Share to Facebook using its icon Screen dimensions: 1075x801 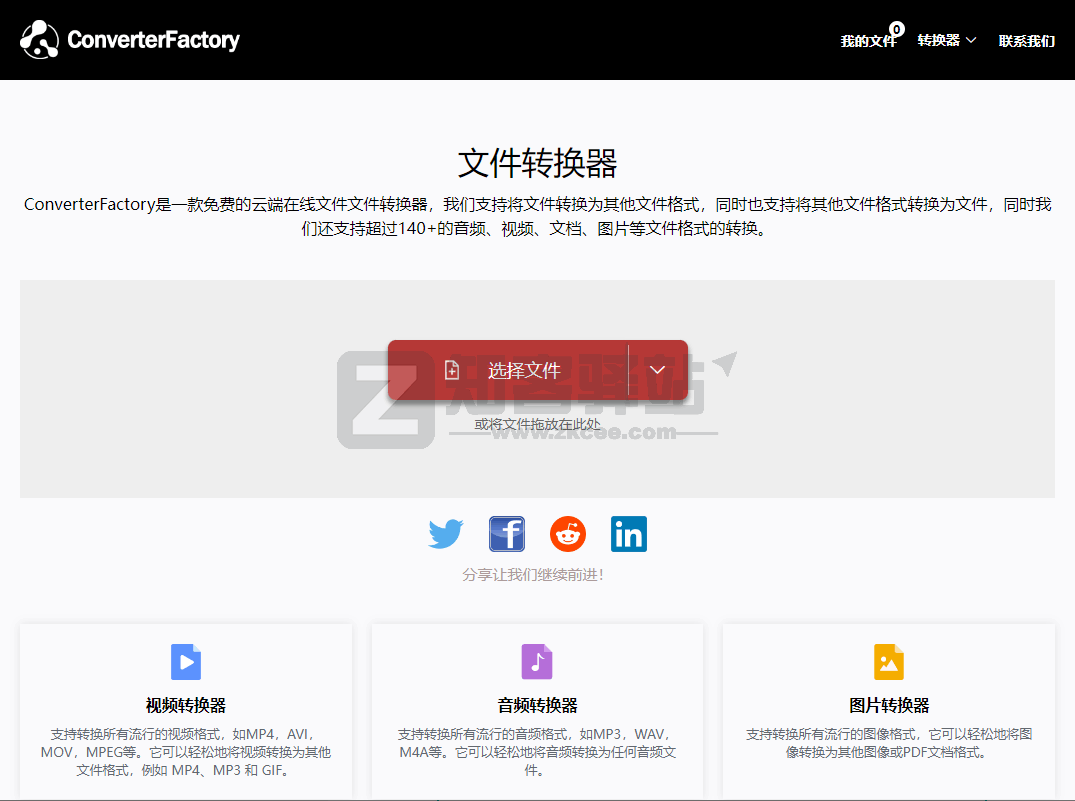[x=506, y=533]
